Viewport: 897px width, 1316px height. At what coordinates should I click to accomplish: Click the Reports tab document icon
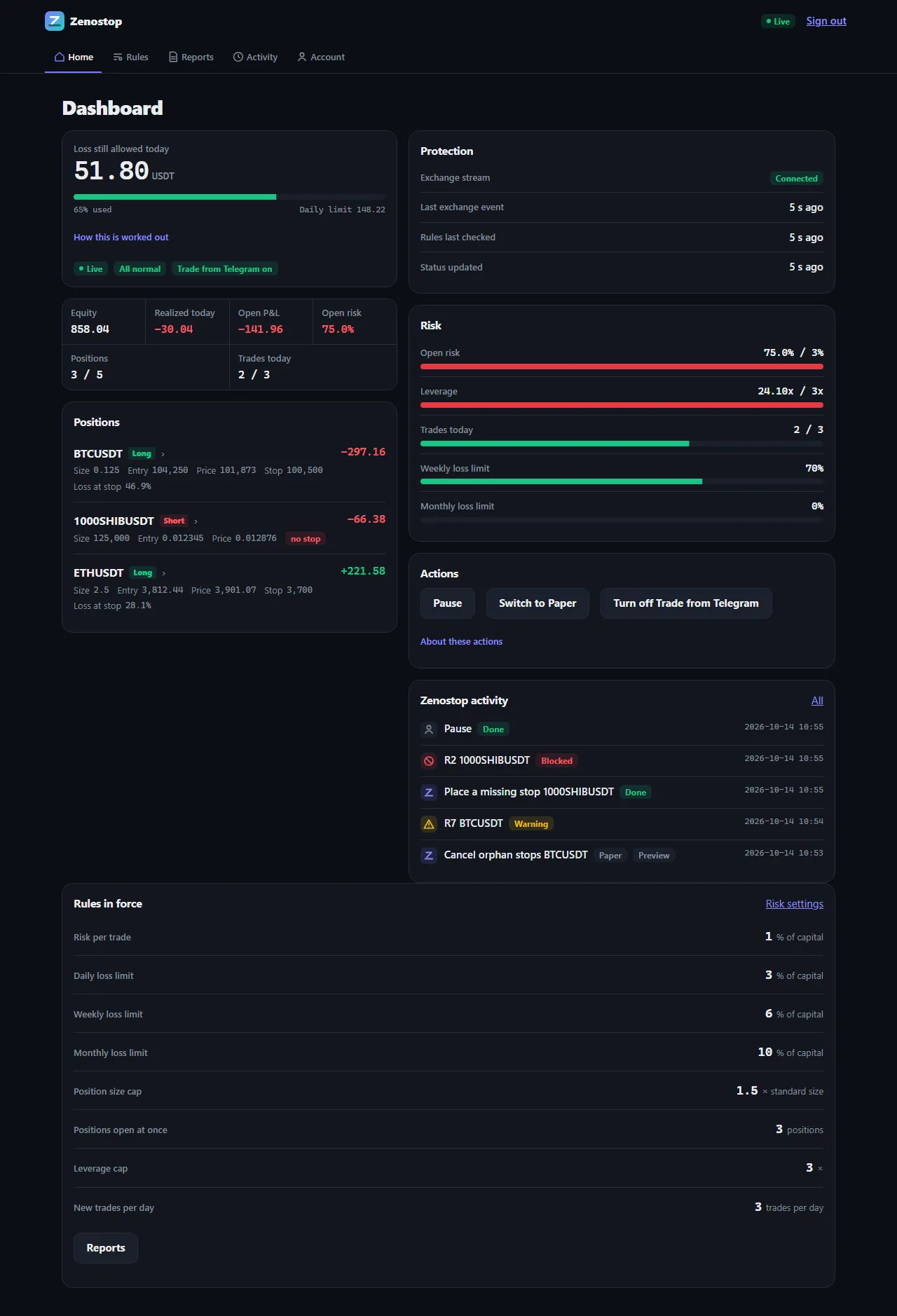[173, 57]
